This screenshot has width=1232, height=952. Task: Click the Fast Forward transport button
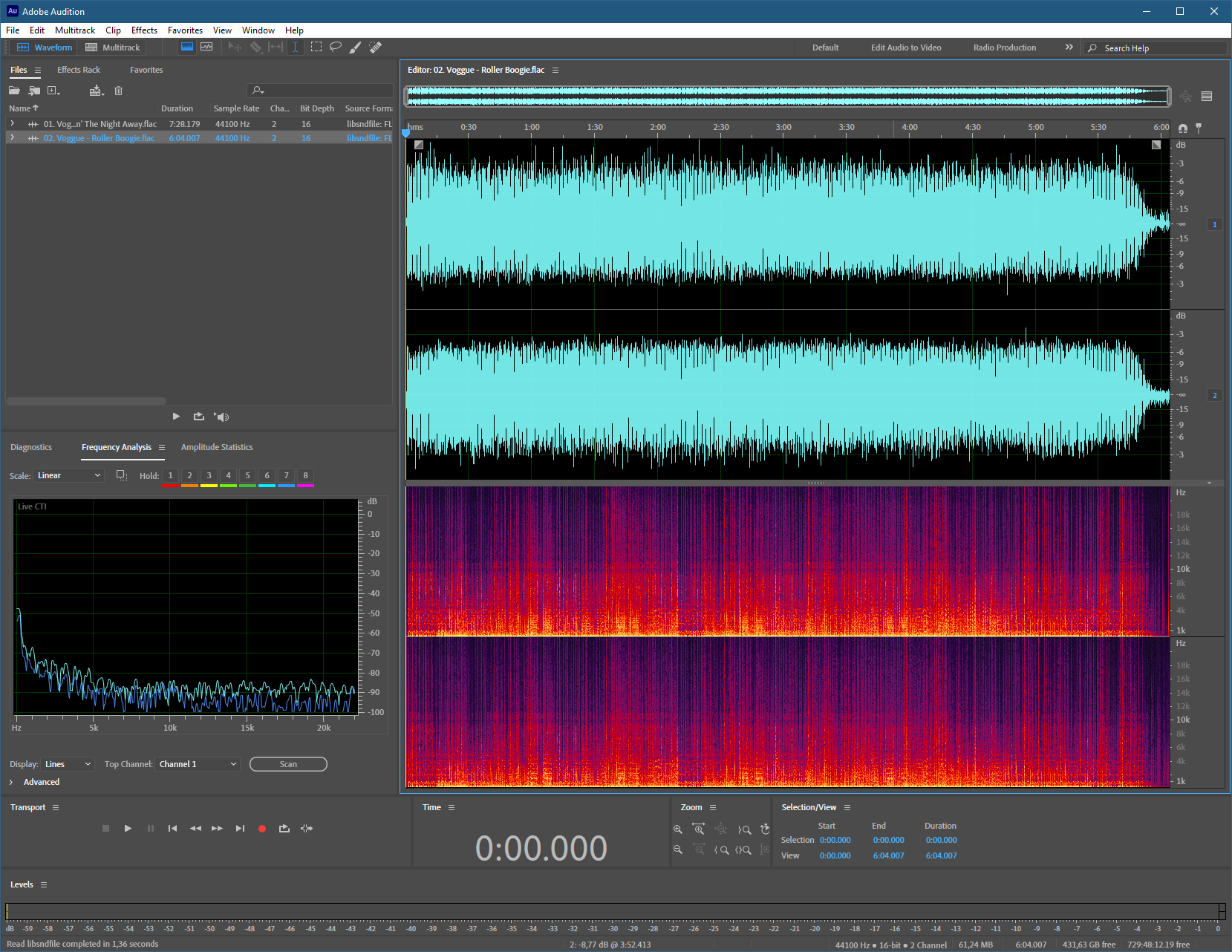click(x=217, y=828)
